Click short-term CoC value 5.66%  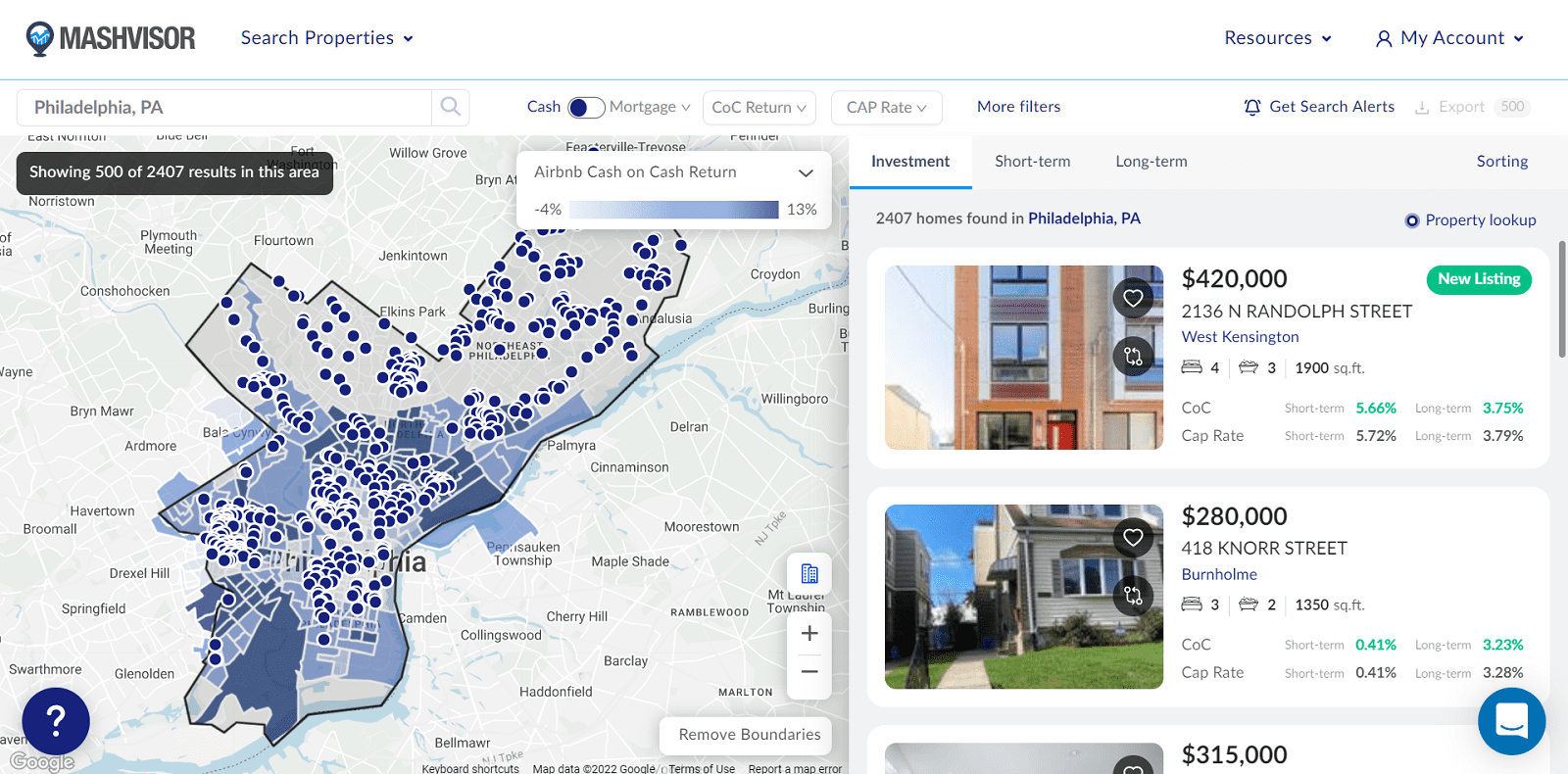coord(1376,409)
